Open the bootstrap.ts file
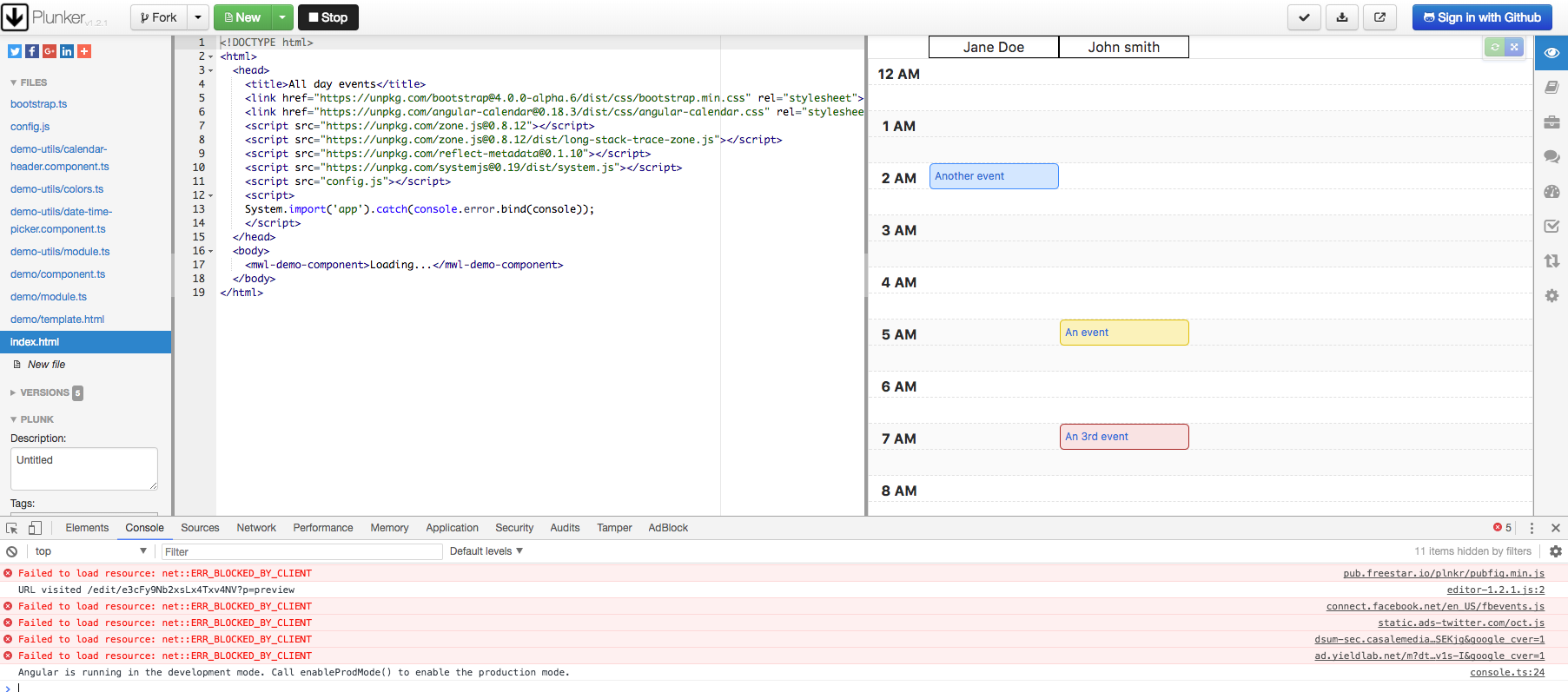Screen dimensions: 1568x692 click(x=39, y=104)
